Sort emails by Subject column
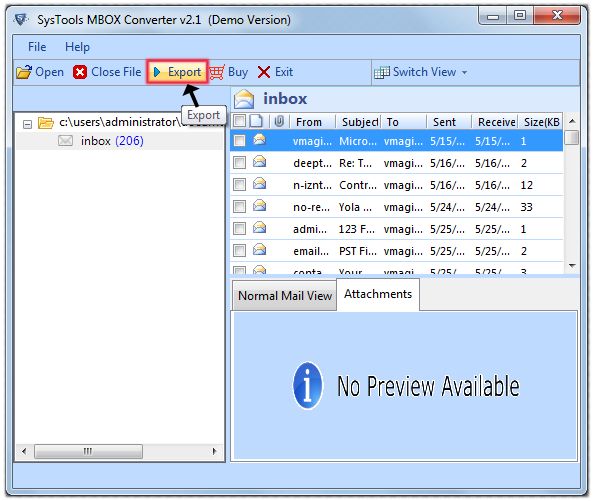Viewport: 594px width, 501px height. click(358, 122)
